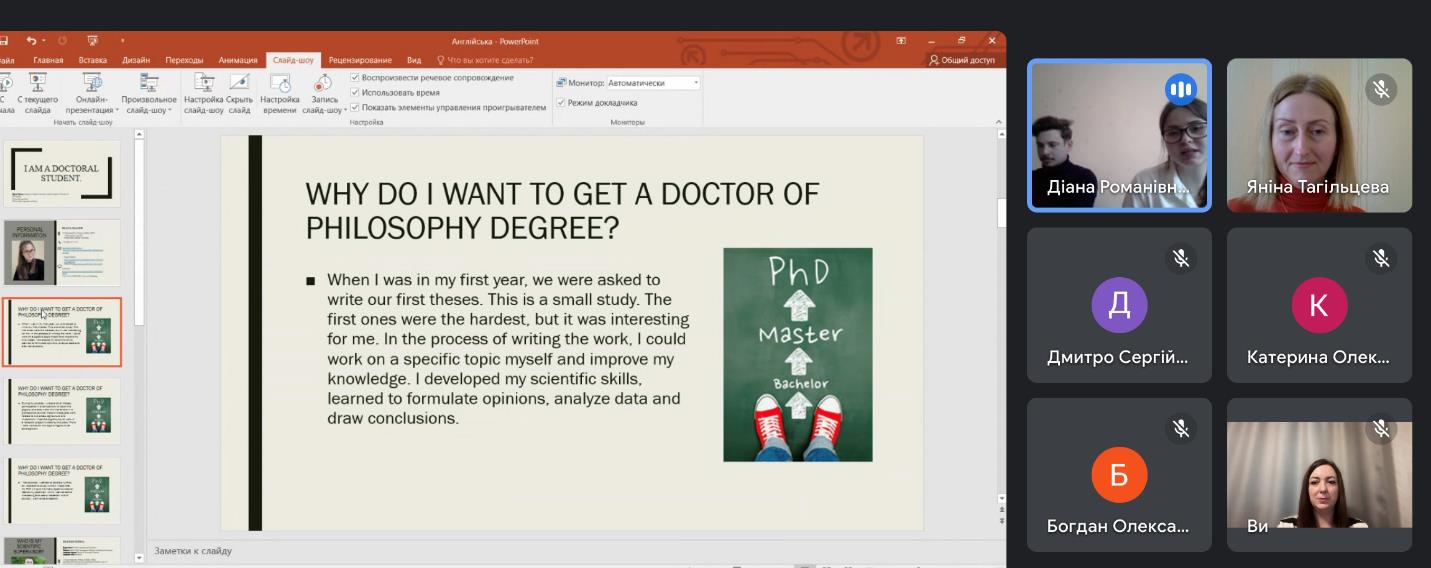Click muted mic icon on 'Ви' tile
Image resolution: width=1431 pixels, height=568 pixels.
[1381, 429]
